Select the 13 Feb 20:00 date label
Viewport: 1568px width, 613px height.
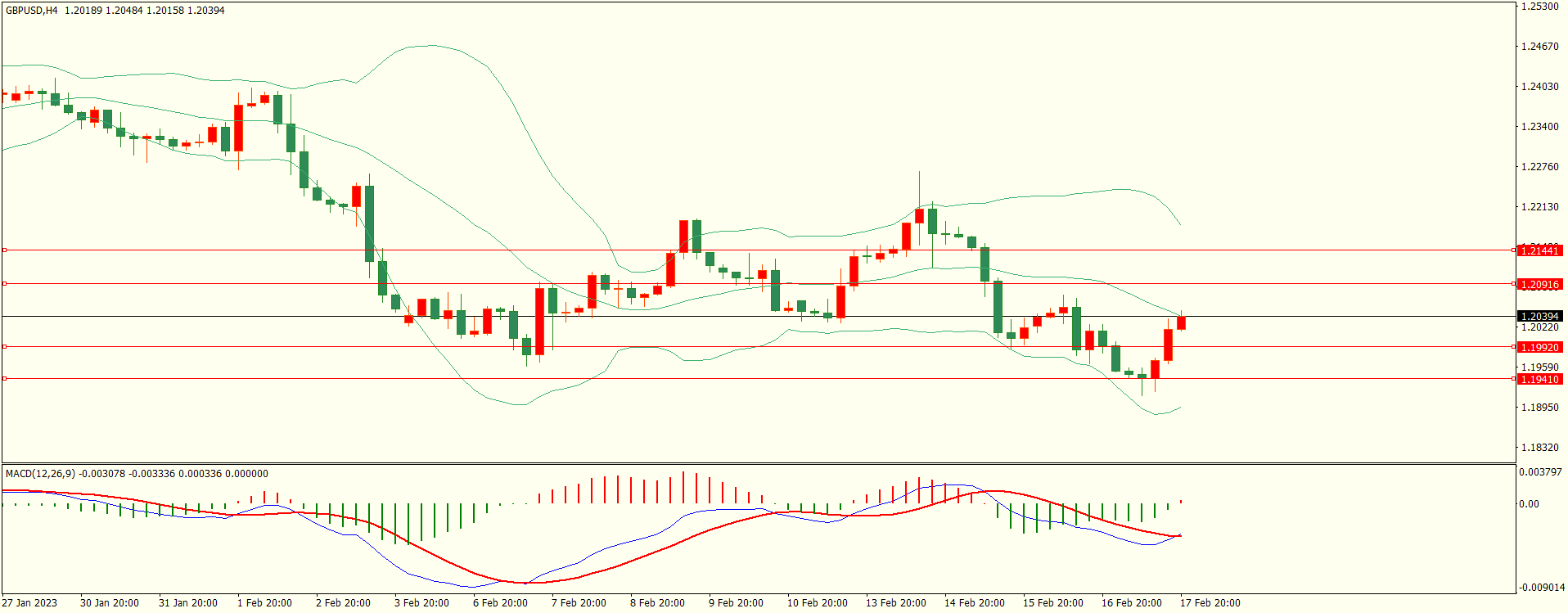pos(896,603)
